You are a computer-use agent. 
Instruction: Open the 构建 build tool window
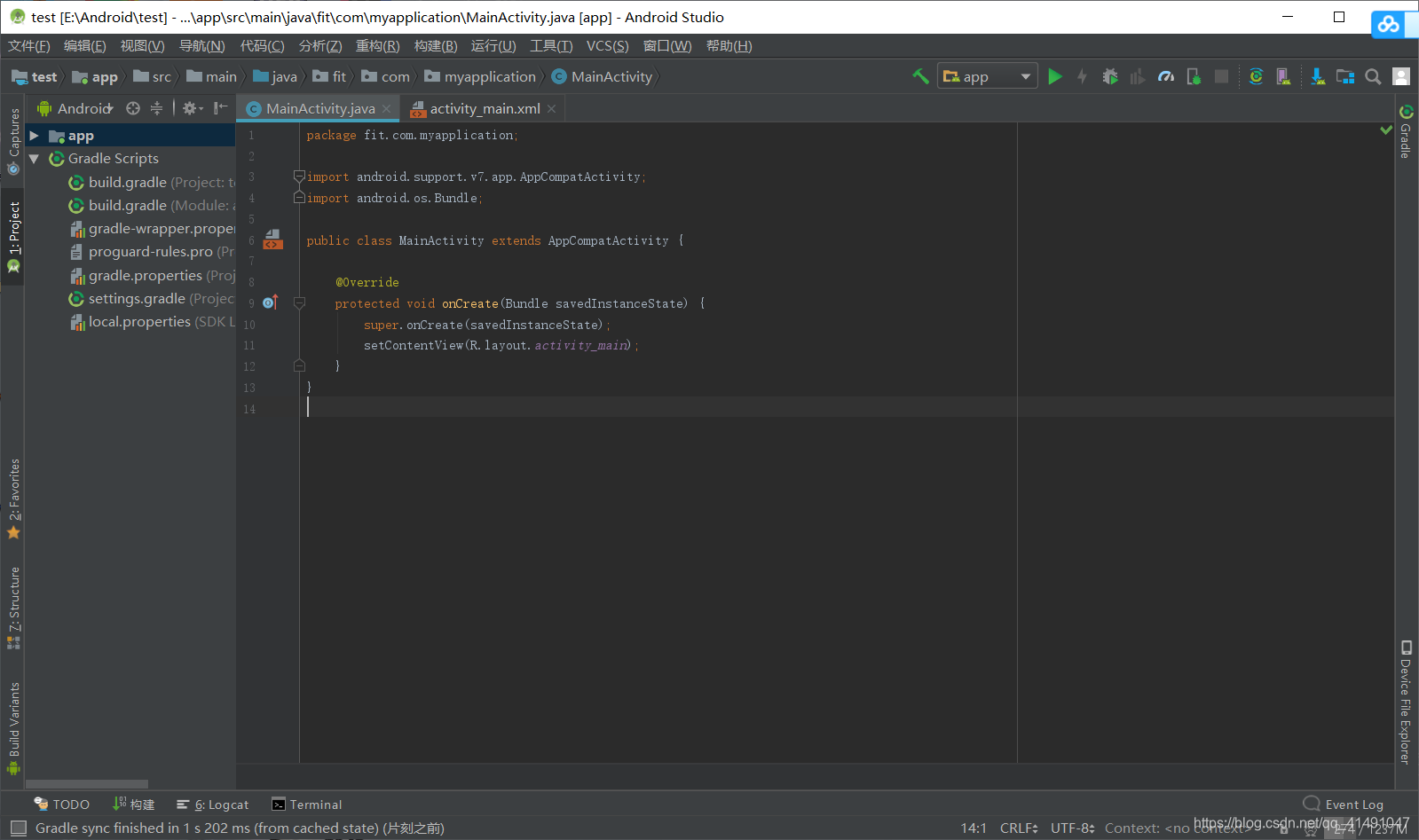click(134, 805)
